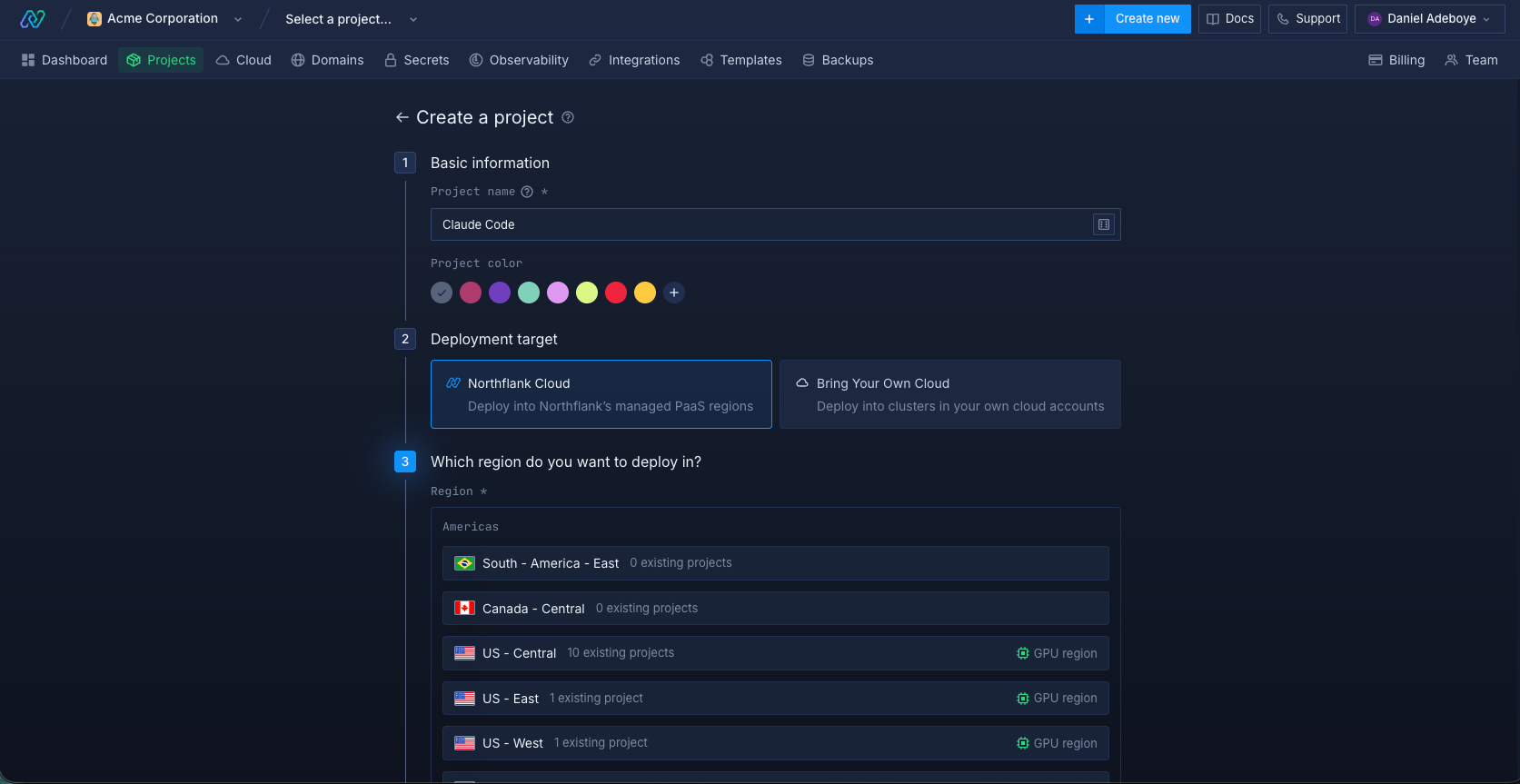Pick the teal green project color
The height and width of the screenshot is (784, 1520).
click(x=529, y=293)
